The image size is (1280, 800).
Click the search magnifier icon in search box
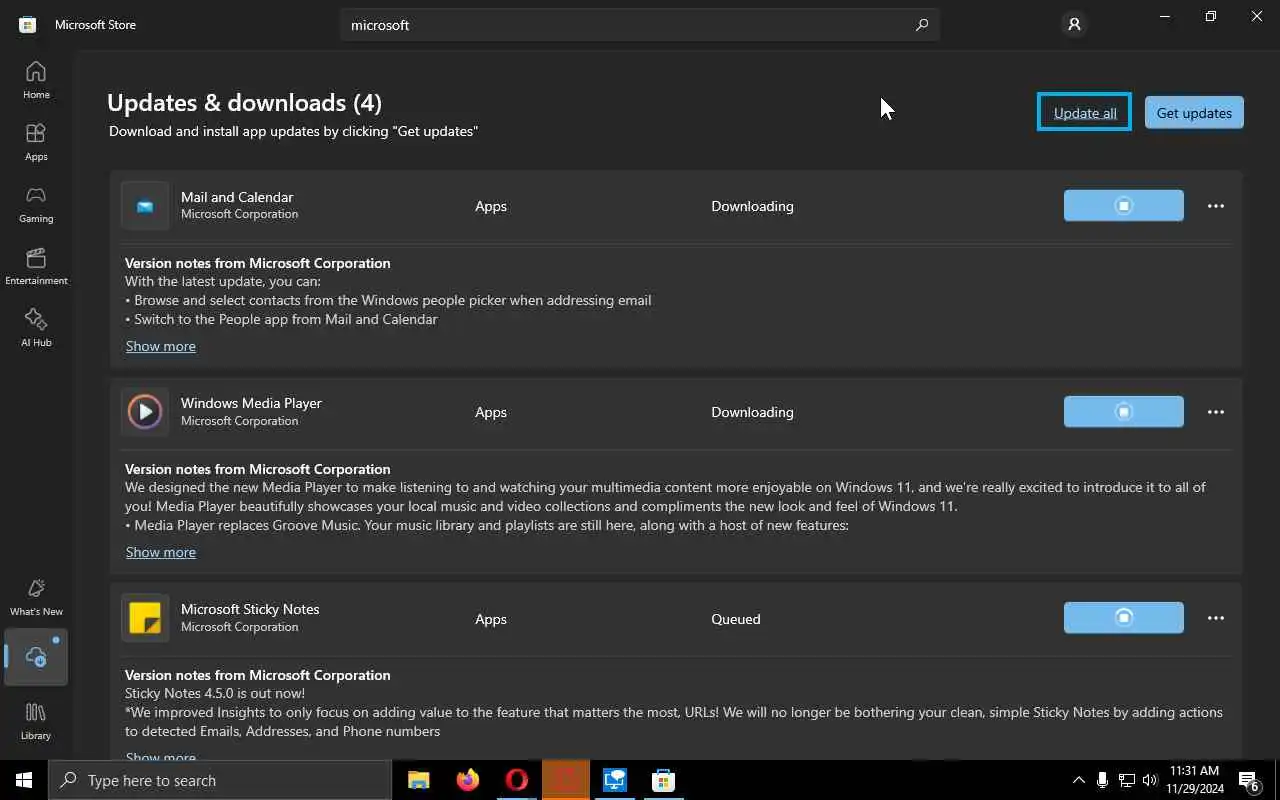922,25
